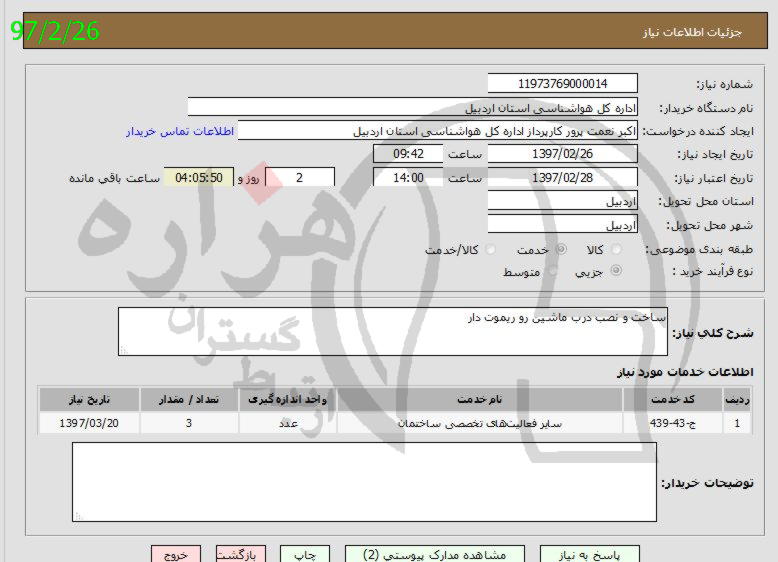The height and width of the screenshot is (562, 778).
Task: Click creation date field 1397/02/26
Action: tap(563, 154)
